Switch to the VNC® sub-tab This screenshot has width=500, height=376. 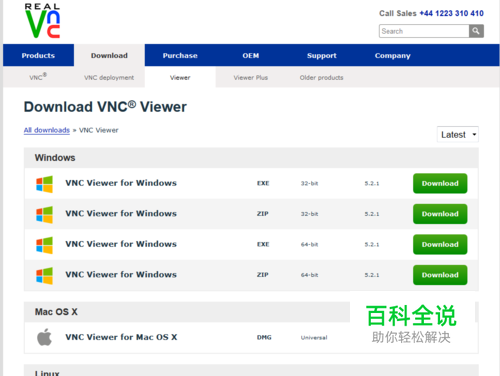point(38,77)
